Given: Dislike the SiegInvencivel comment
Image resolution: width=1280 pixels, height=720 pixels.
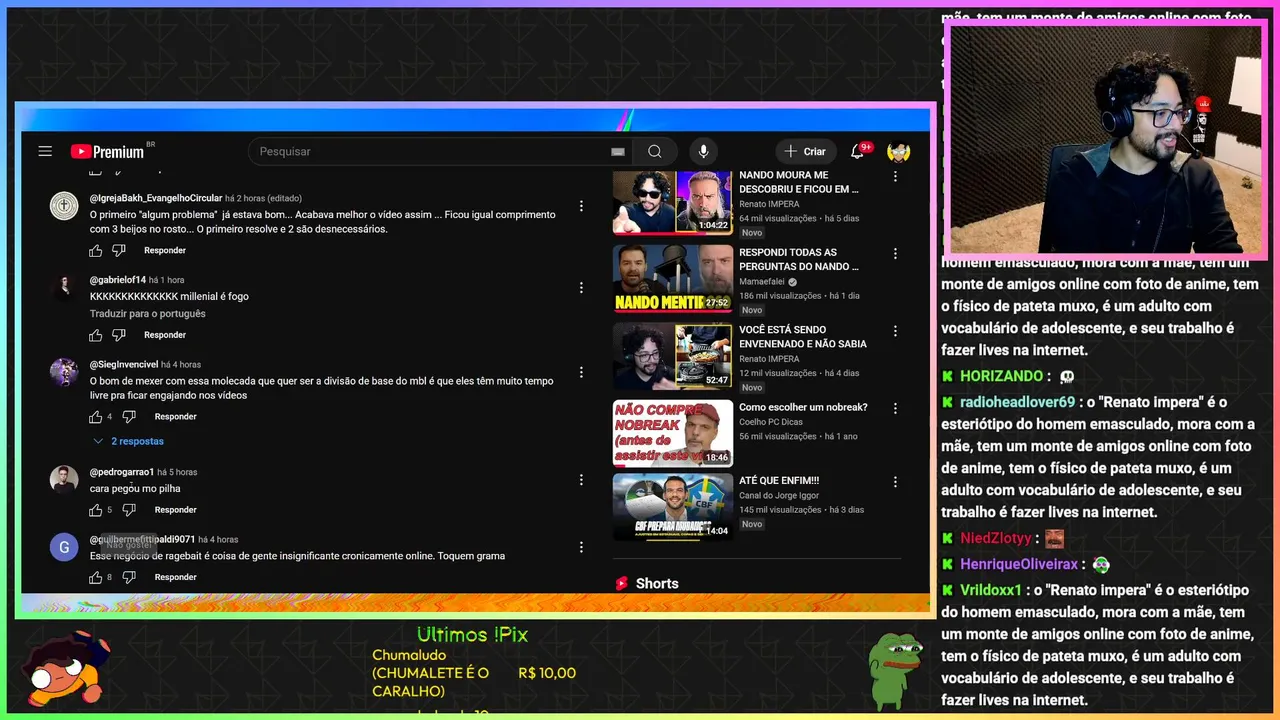Looking at the screenshot, I should [130, 417].
